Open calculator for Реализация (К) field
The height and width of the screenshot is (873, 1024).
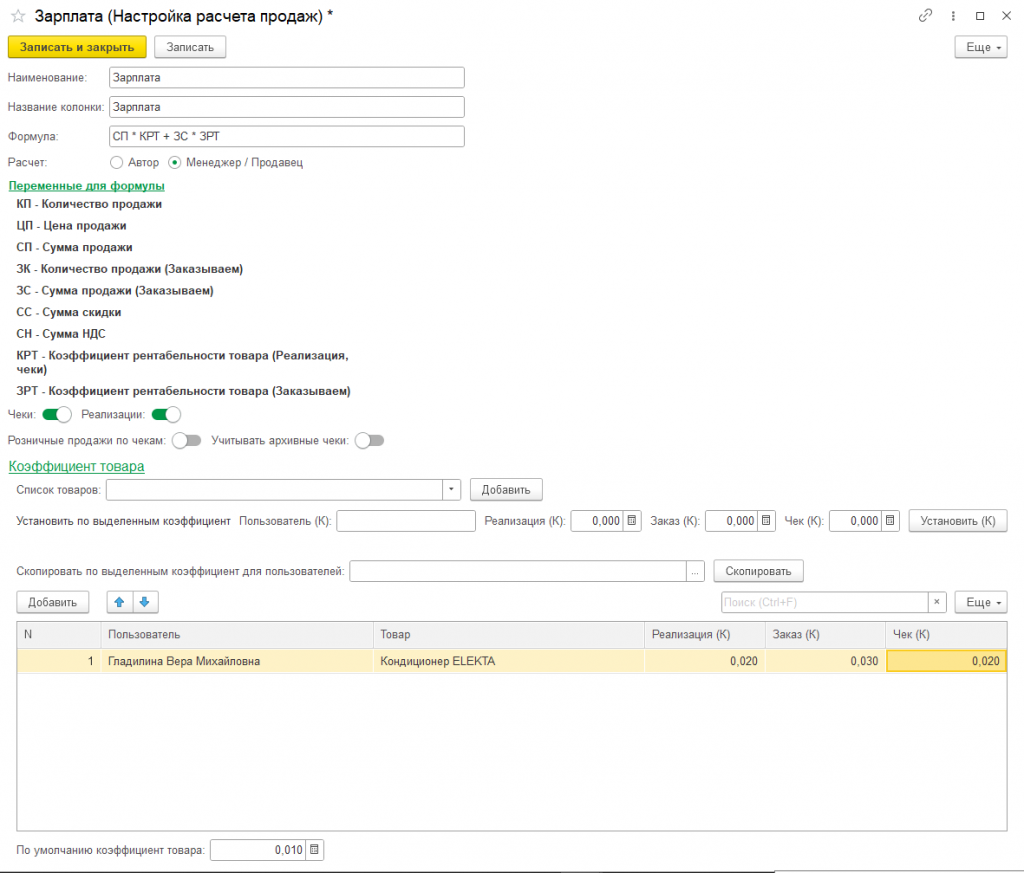(632, 521)
